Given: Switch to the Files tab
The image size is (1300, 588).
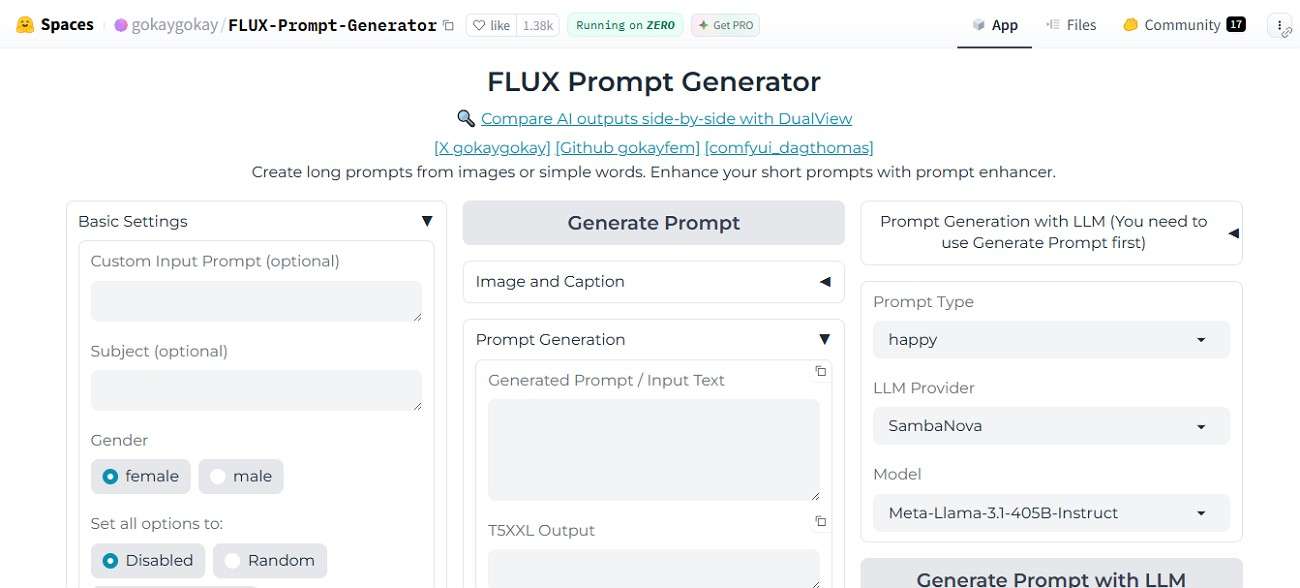Looking at the screenshot, I should click(x=1072, y=25).
